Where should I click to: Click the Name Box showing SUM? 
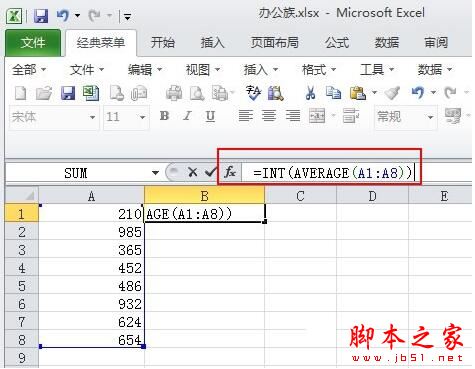(76, 173)
